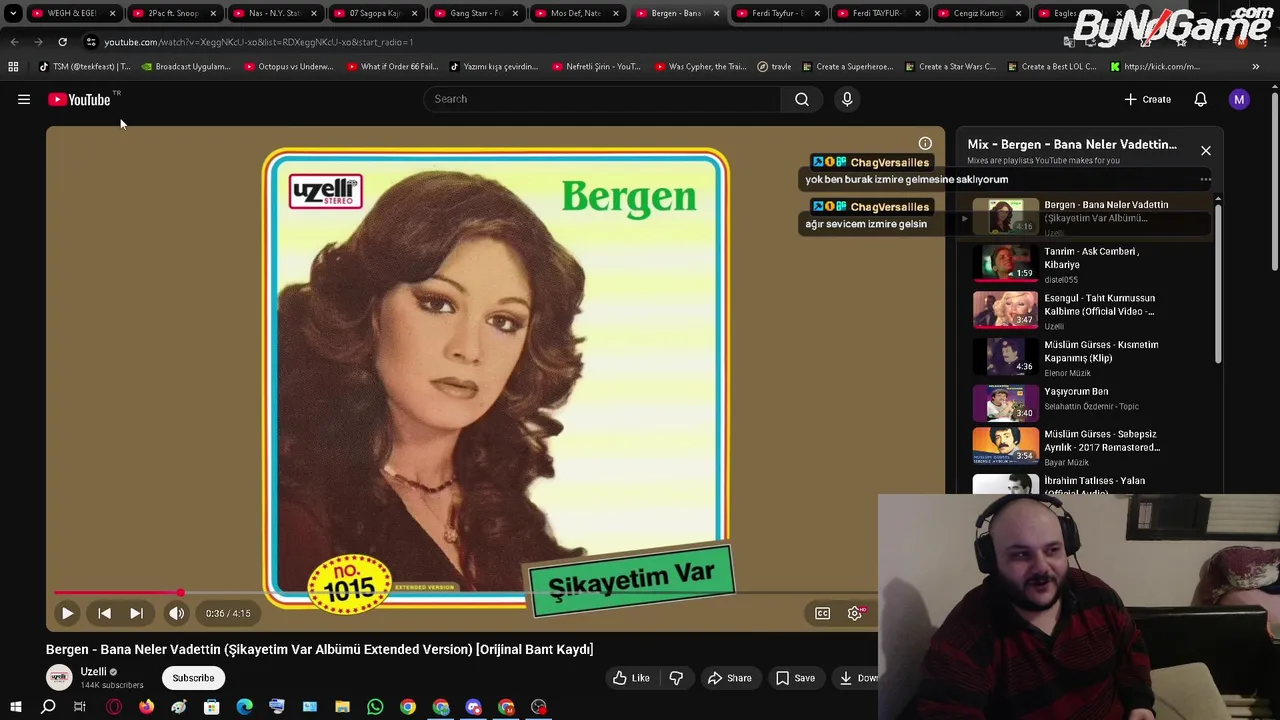Viewport: 1280px width, 720px height.
Task: Open the Uzelli channel avatar
Action: (59, 678)
